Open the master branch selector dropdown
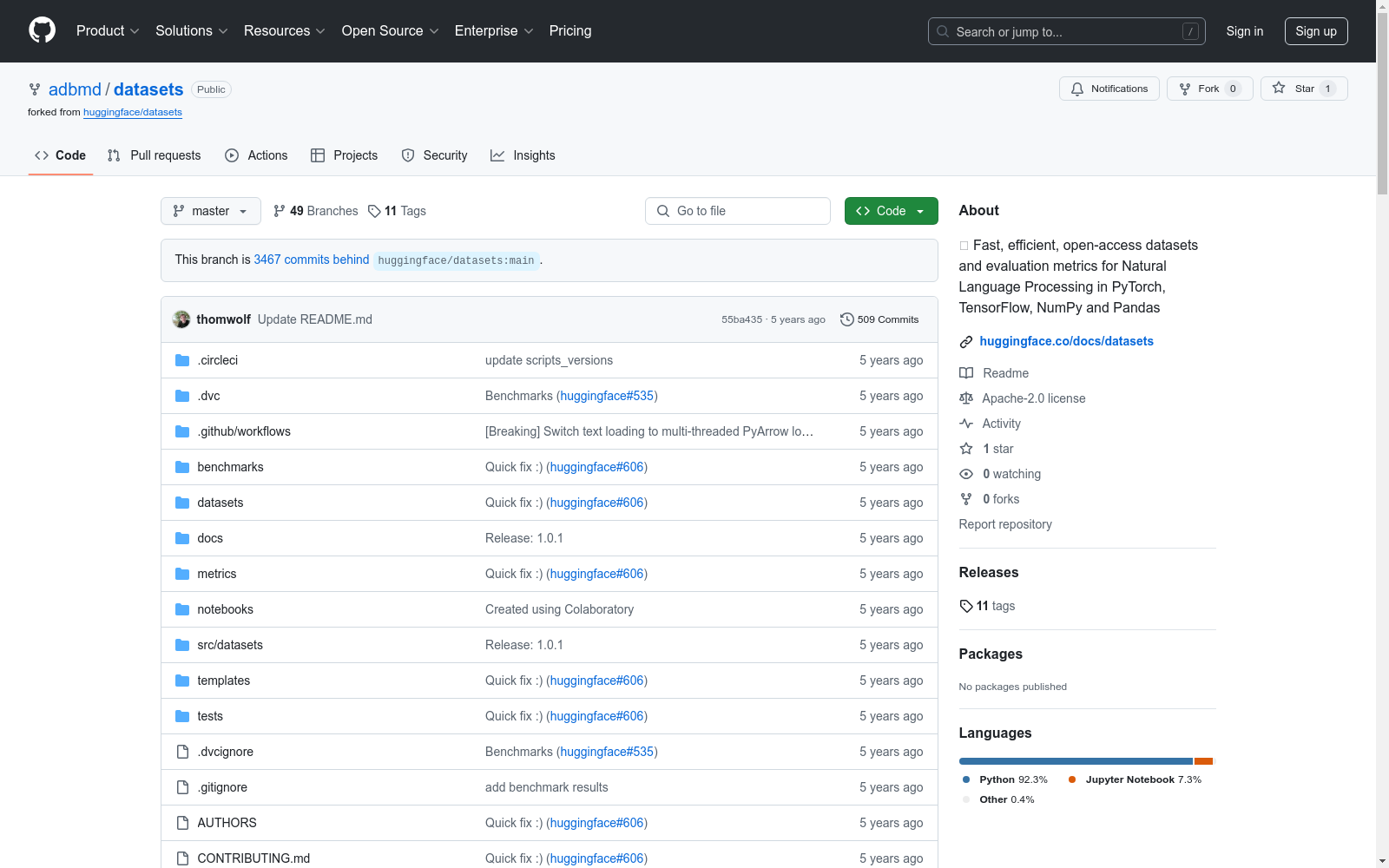1389x868 pixels. point(211,211)
